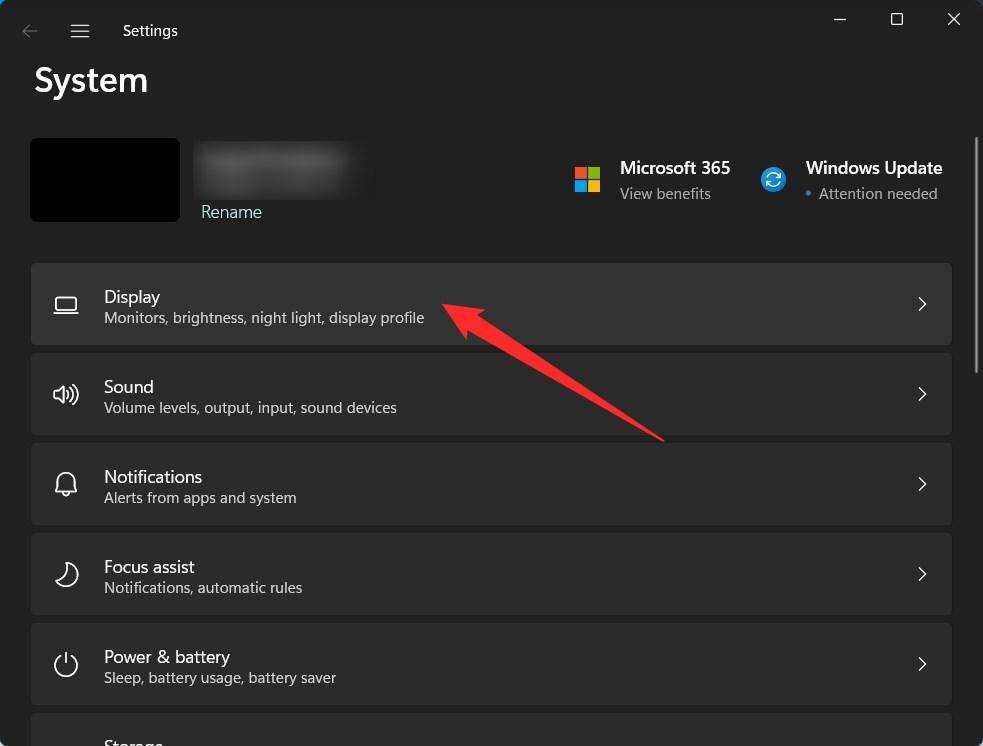Viewport: 983px width, 746px height.
Task: Click the Windows Update sync icon
Action: pos(773,180)
